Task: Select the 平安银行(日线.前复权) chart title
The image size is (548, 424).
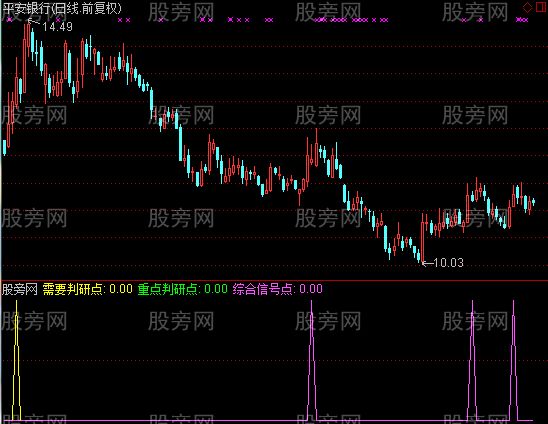Action: (62, 8)
